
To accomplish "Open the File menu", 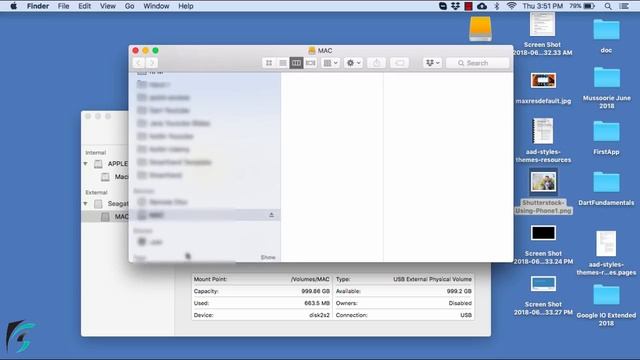I will 63,6.
